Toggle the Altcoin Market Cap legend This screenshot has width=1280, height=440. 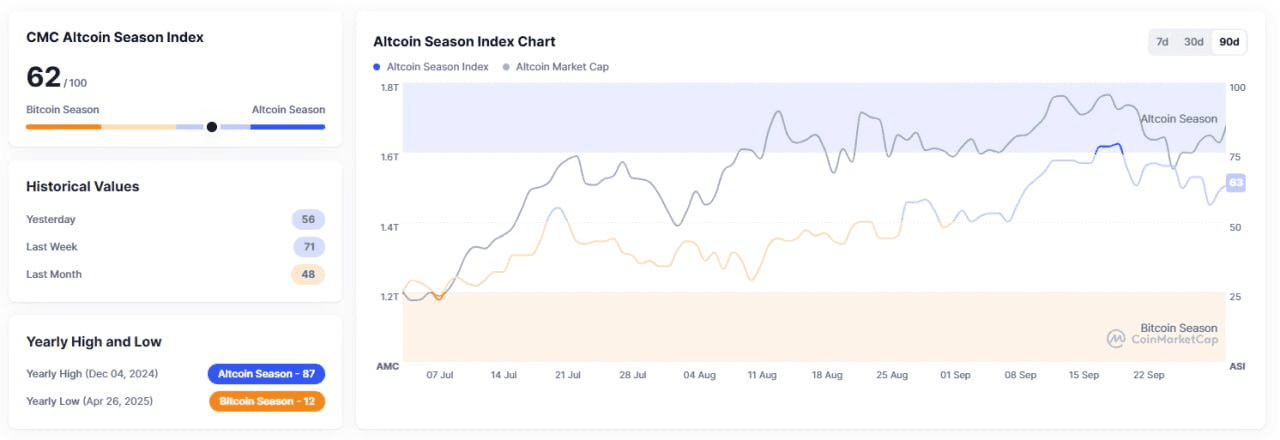(x=562, y=67)
